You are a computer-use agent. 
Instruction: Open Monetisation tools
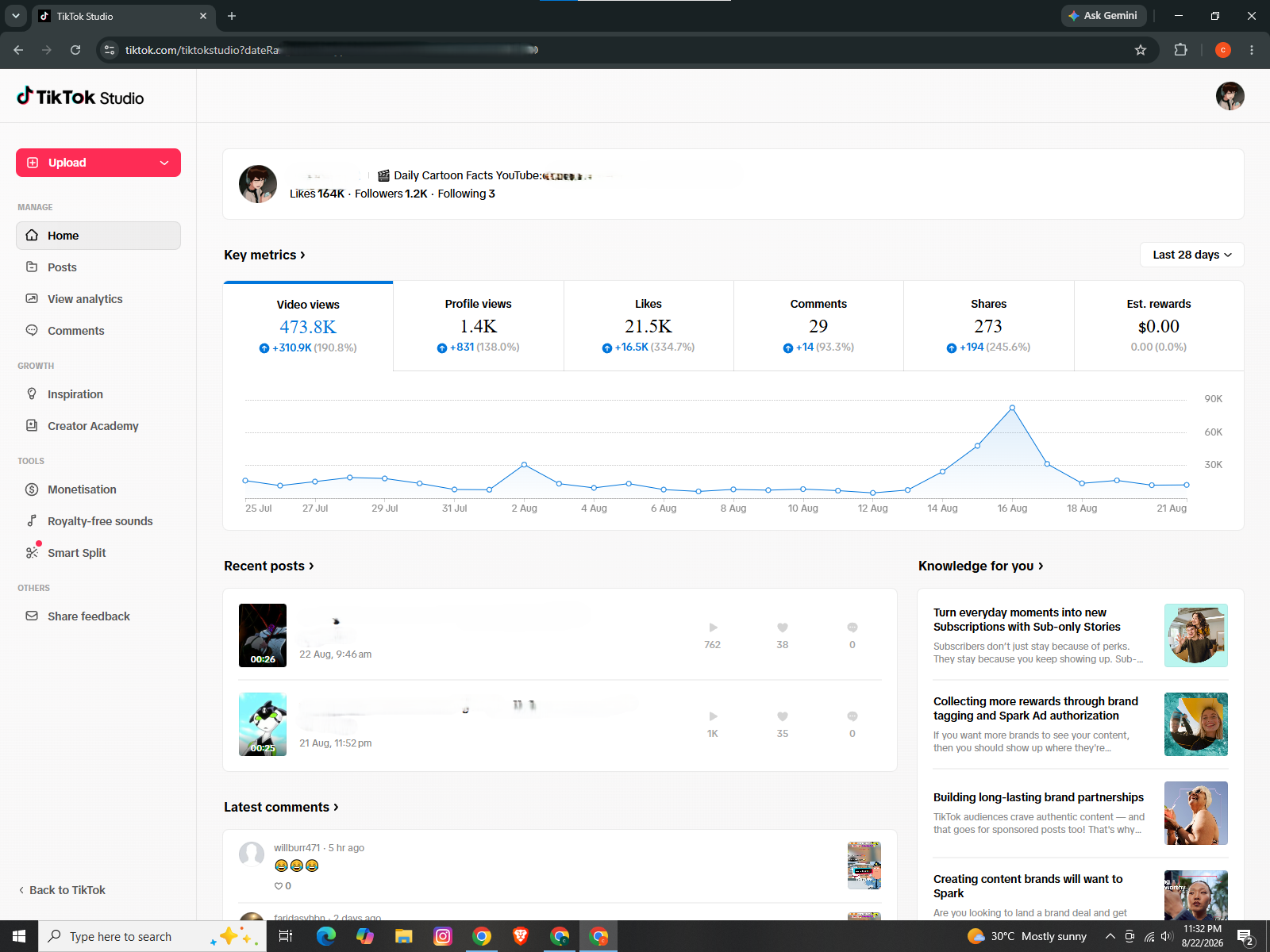click(x=98, y=489)
